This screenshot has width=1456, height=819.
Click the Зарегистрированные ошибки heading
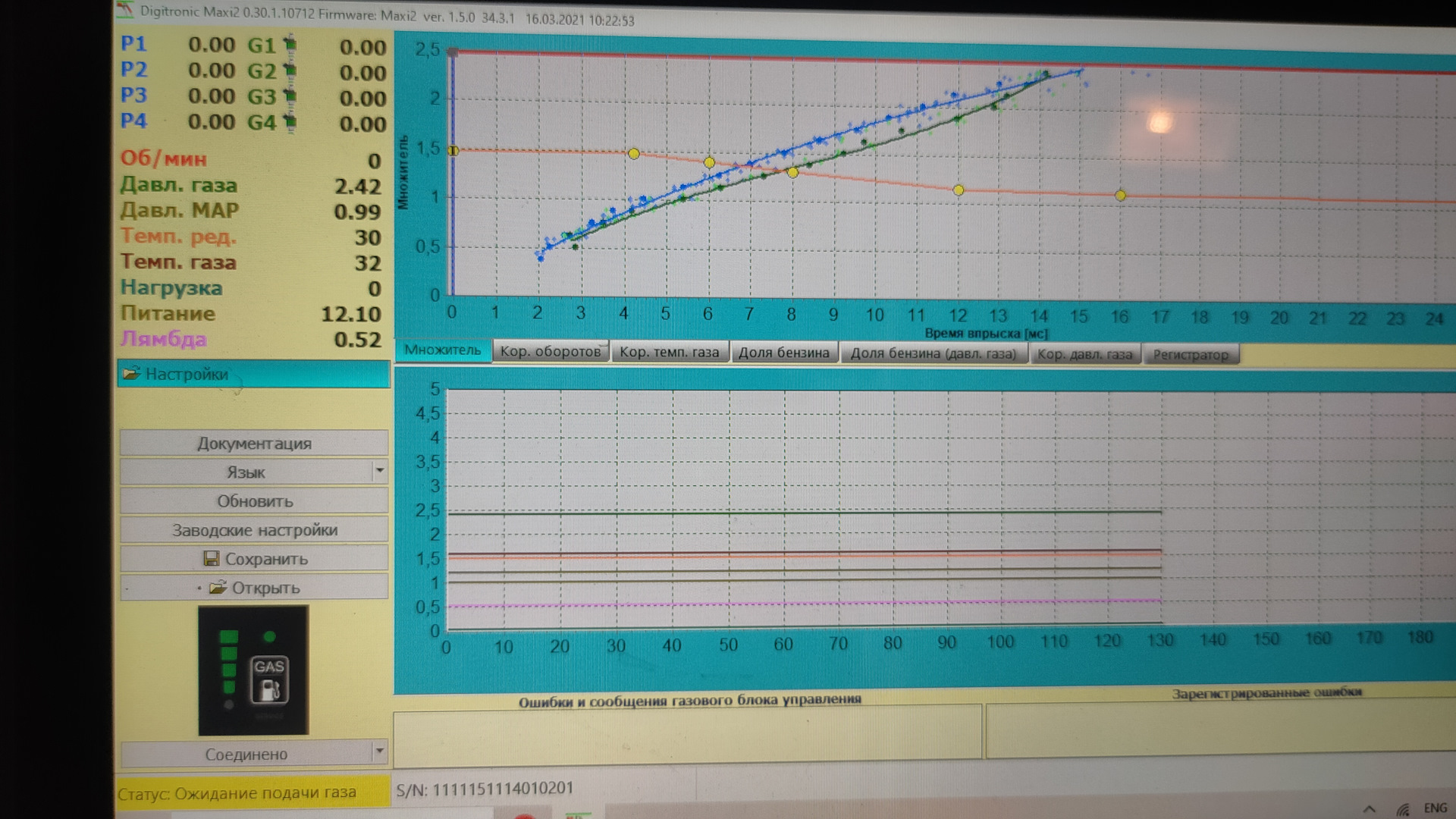[1266, 693]
